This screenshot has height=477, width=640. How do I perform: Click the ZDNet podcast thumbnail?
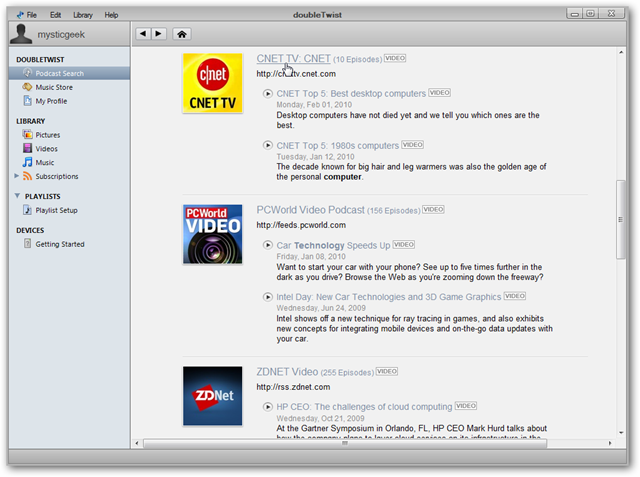coord(213,396)
